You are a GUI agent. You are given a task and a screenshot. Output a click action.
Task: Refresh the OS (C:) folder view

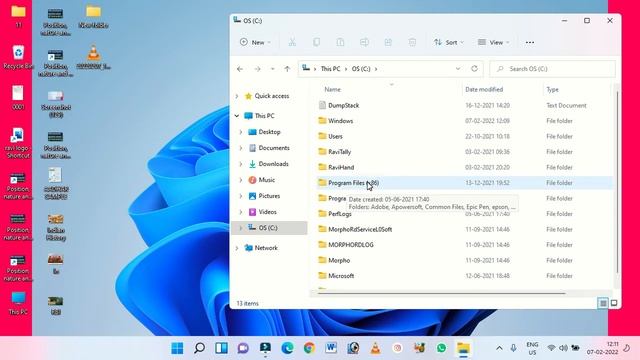coord(474,69)
